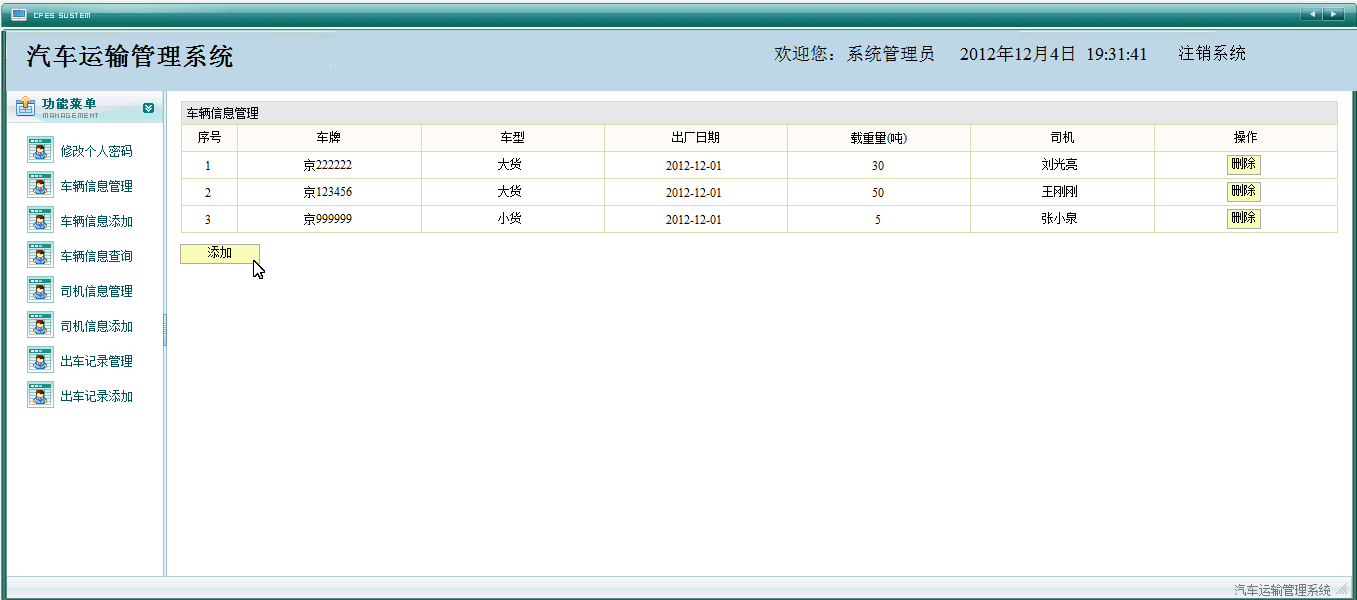This screenshot has width=1357, height=600.
Task: Click the 出厂日期 column header
Action: 695,138
